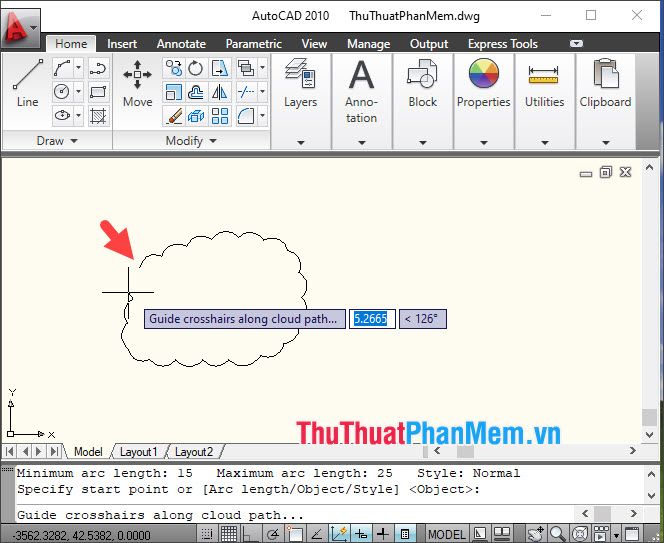Select the Polyline tool
664x543 pixels.
98,68
